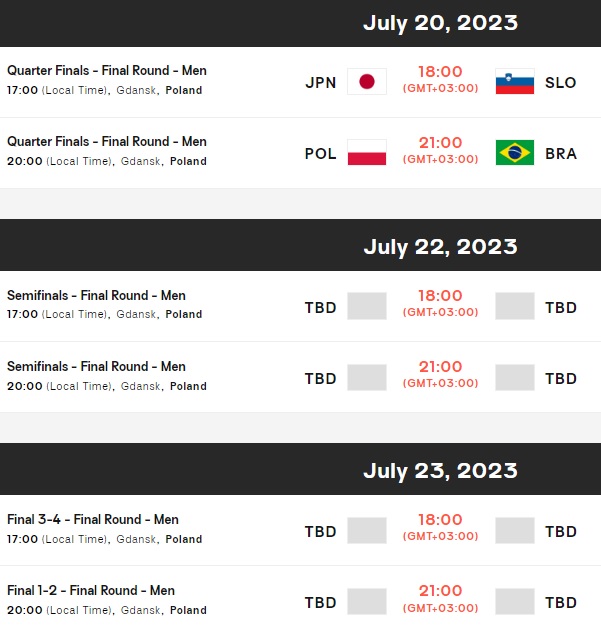
Task: Click right TBD flag placeholder in Final 1-2
Action: pos(515,602)
